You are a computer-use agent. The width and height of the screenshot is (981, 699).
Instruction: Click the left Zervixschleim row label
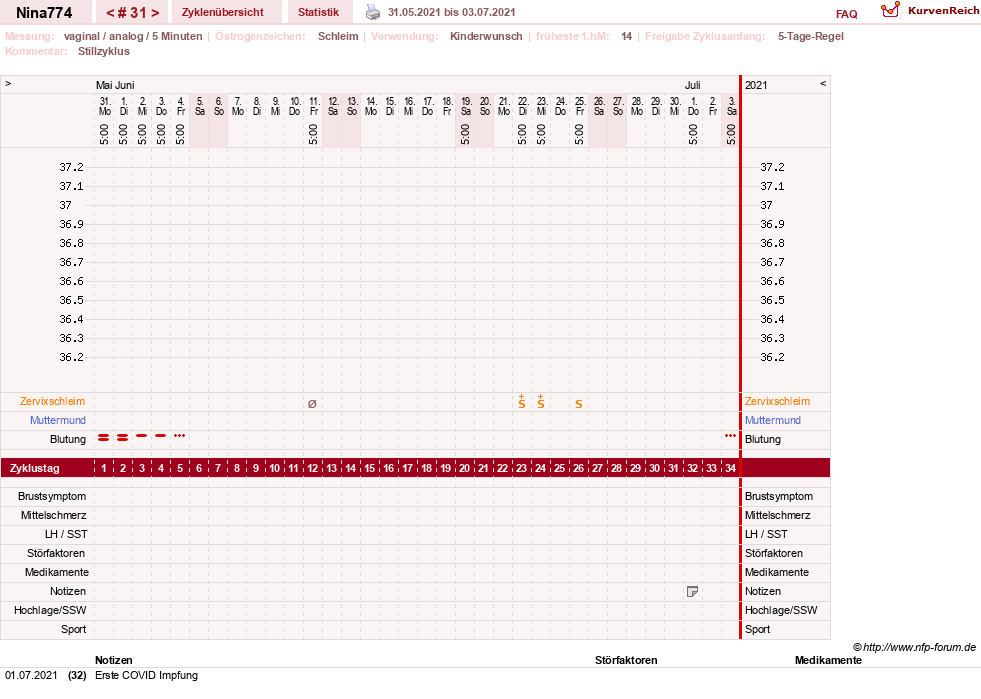tap(53, 401)
